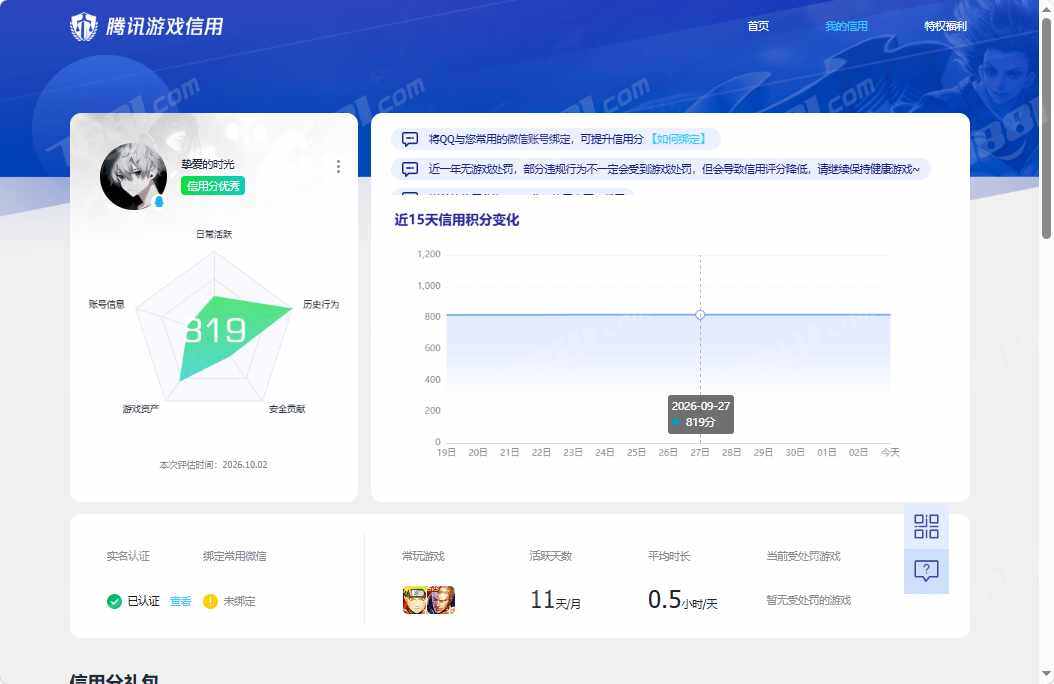Click the 未绑定 WeChat status text
The image size is (1054, 684).
[x=239, y=601]
